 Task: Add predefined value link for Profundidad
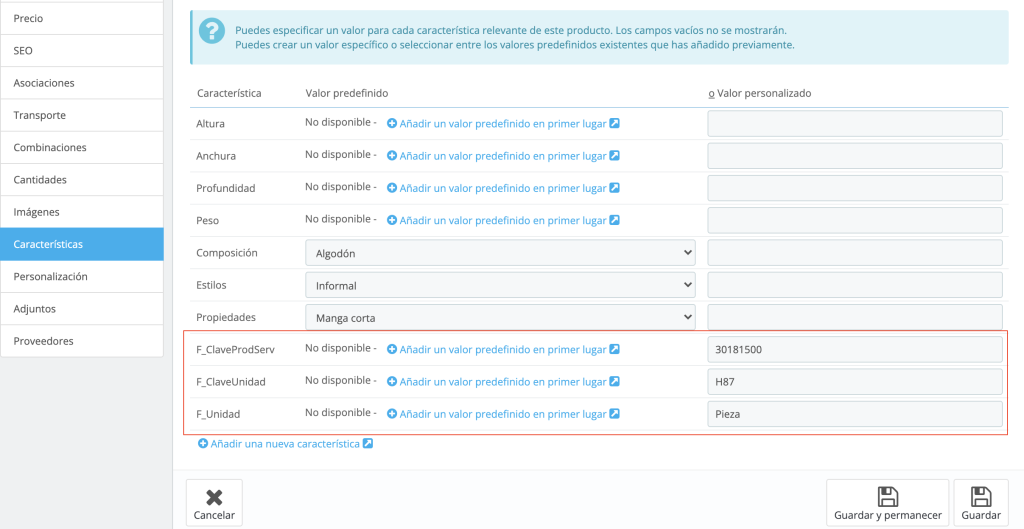(x=503, y=188)
